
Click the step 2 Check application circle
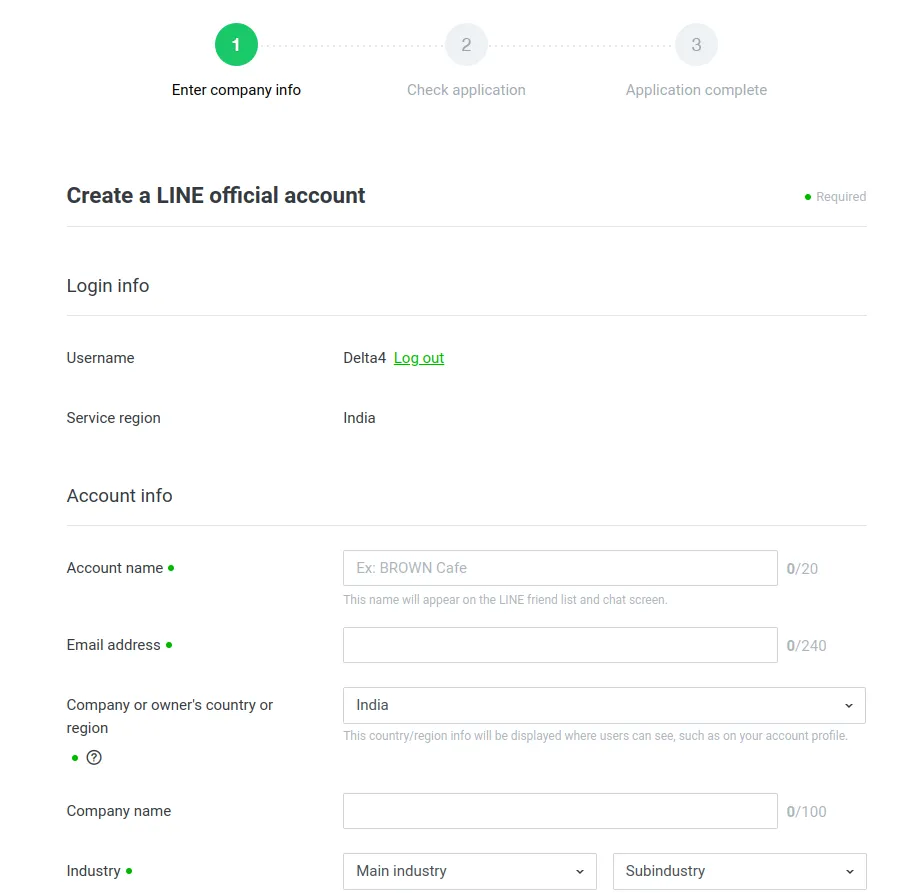point(466,44)
